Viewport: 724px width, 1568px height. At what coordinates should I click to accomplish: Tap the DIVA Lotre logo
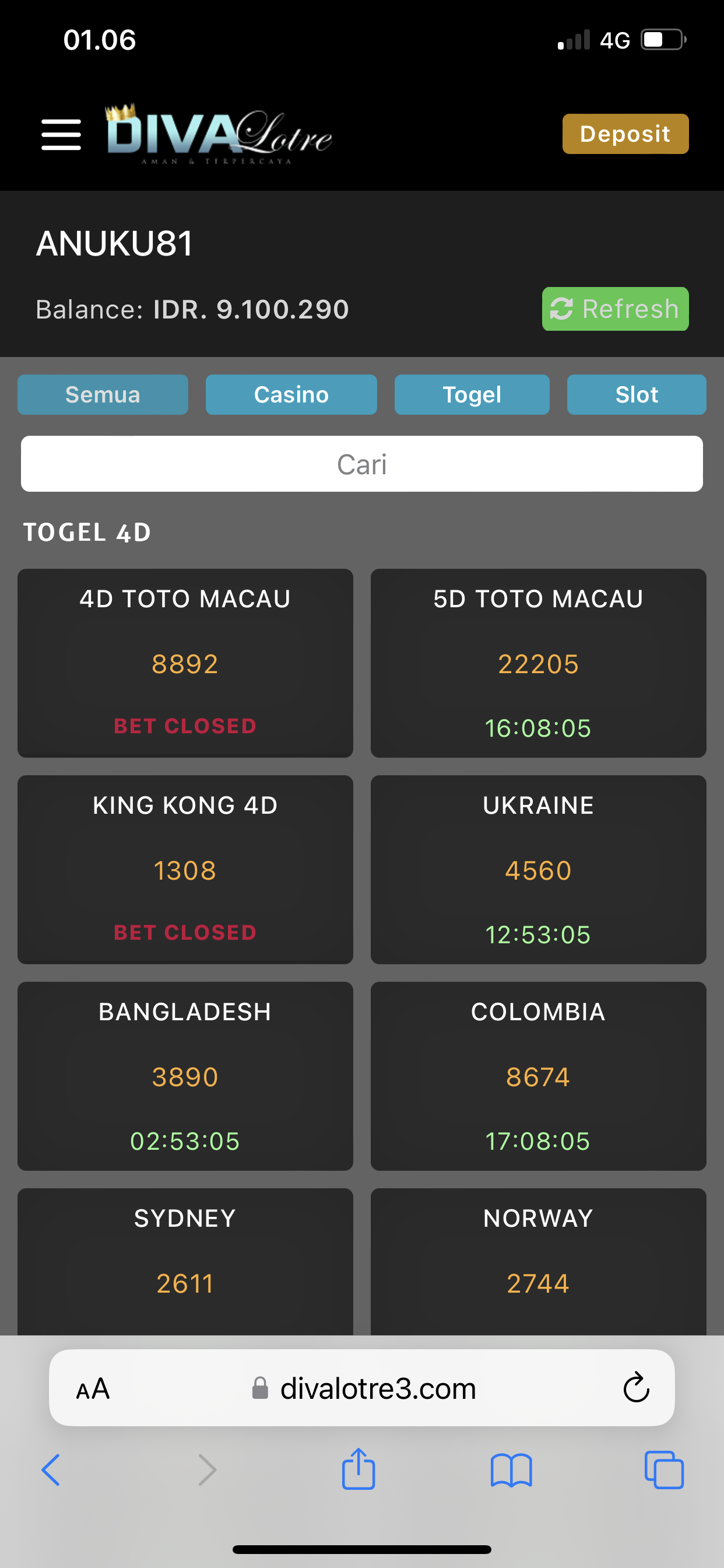pos(219,134)
